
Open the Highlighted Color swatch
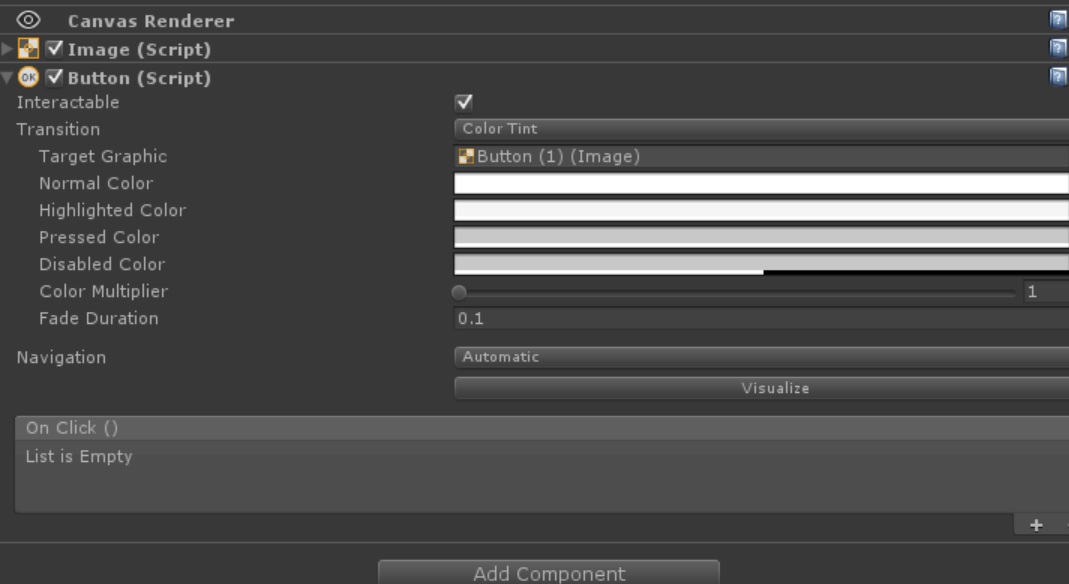[762, 210]
